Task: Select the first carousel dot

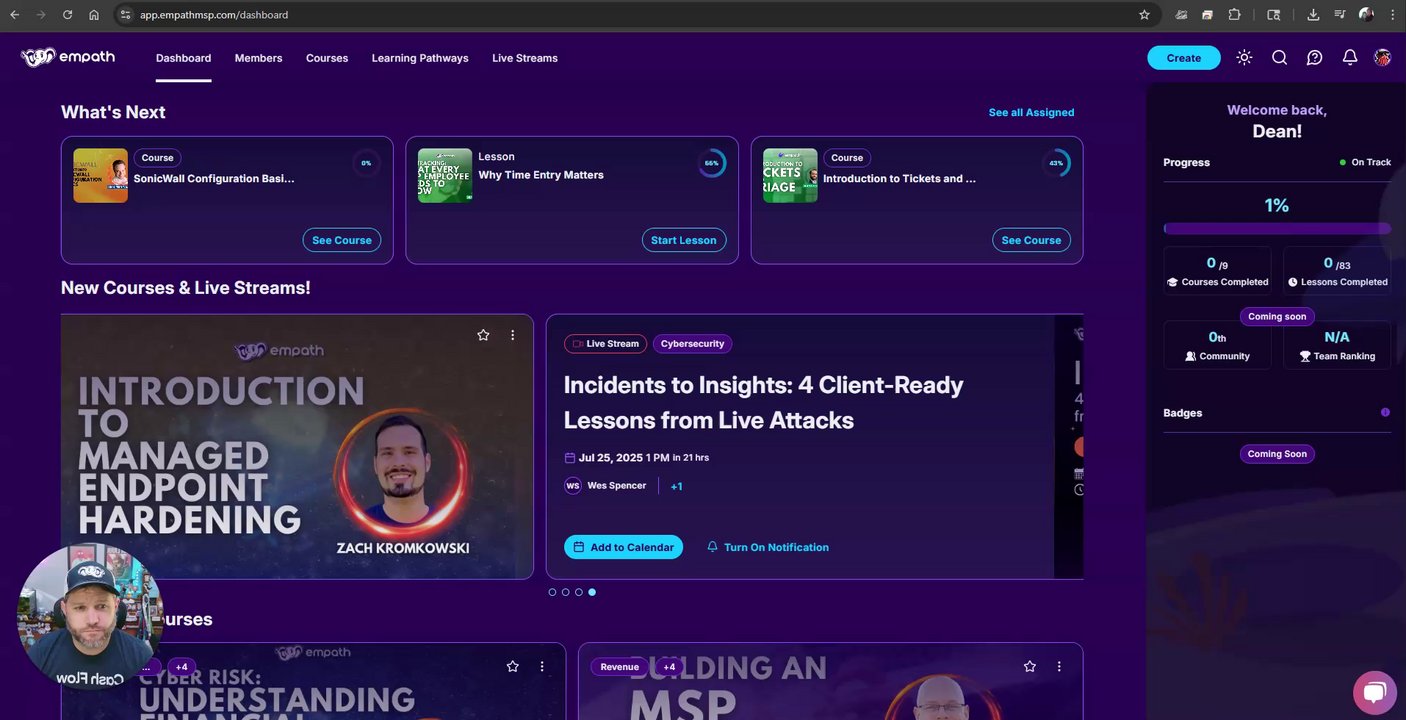Action: 552,592
